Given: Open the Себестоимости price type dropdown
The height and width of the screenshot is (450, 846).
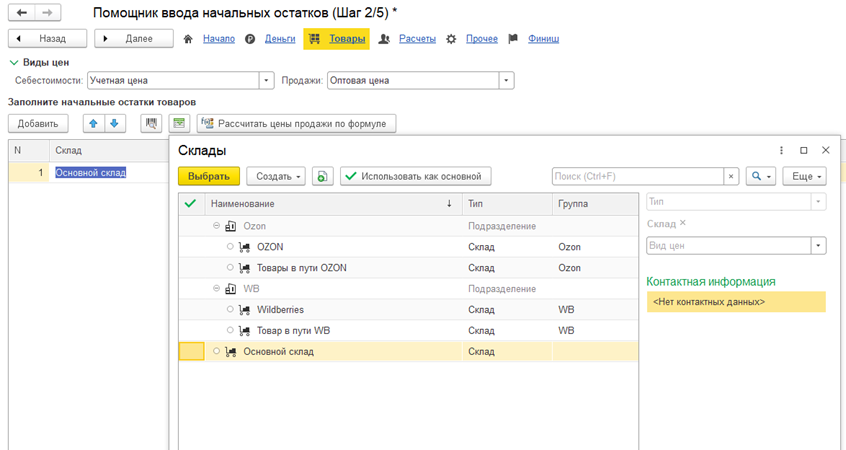Looking at the screenshot, I should (267, 81).
